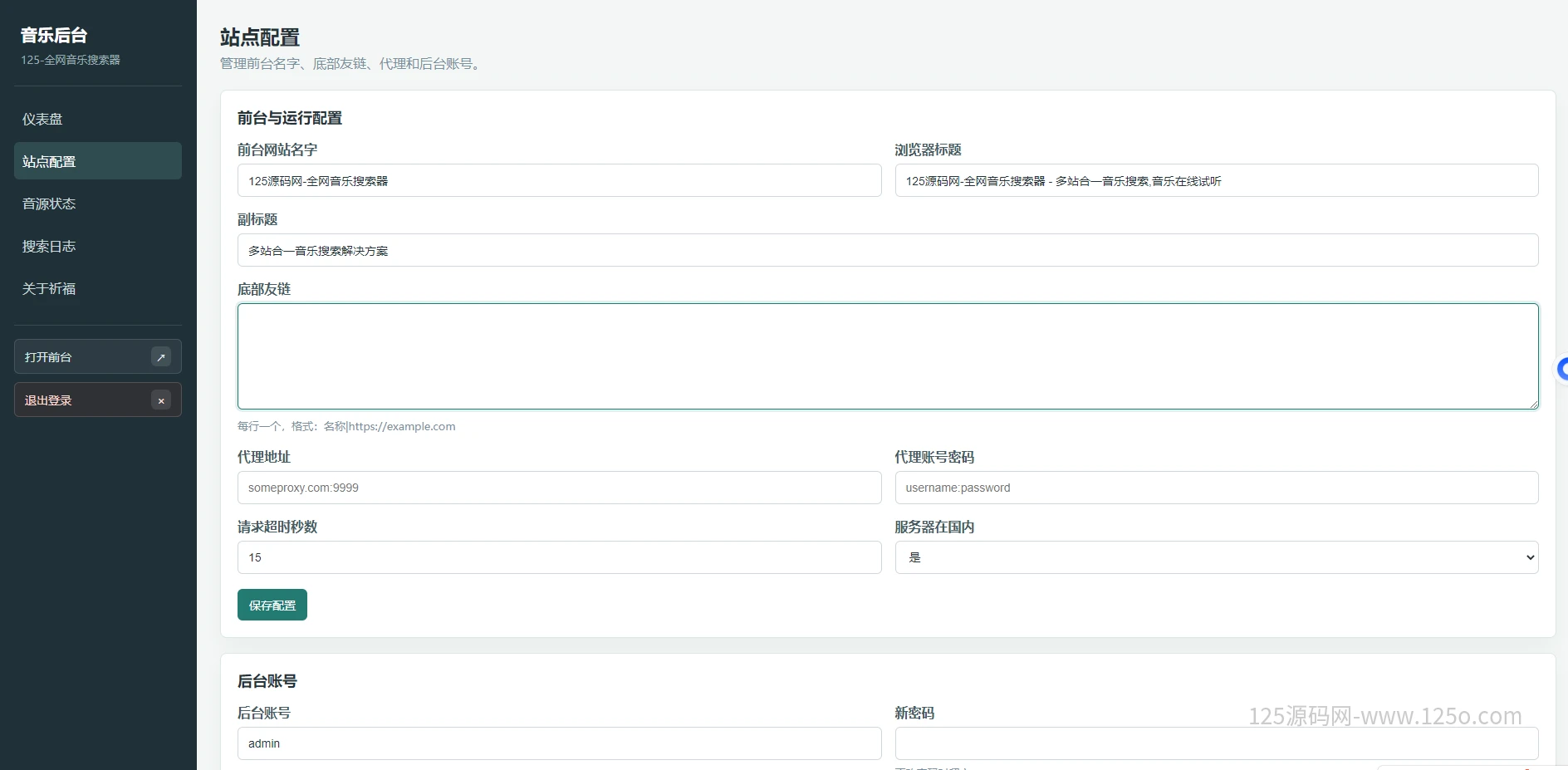This screenshot has width=1568, height=770.
Task: Select the 副标题 text field
Action: [x=888, y=250]
